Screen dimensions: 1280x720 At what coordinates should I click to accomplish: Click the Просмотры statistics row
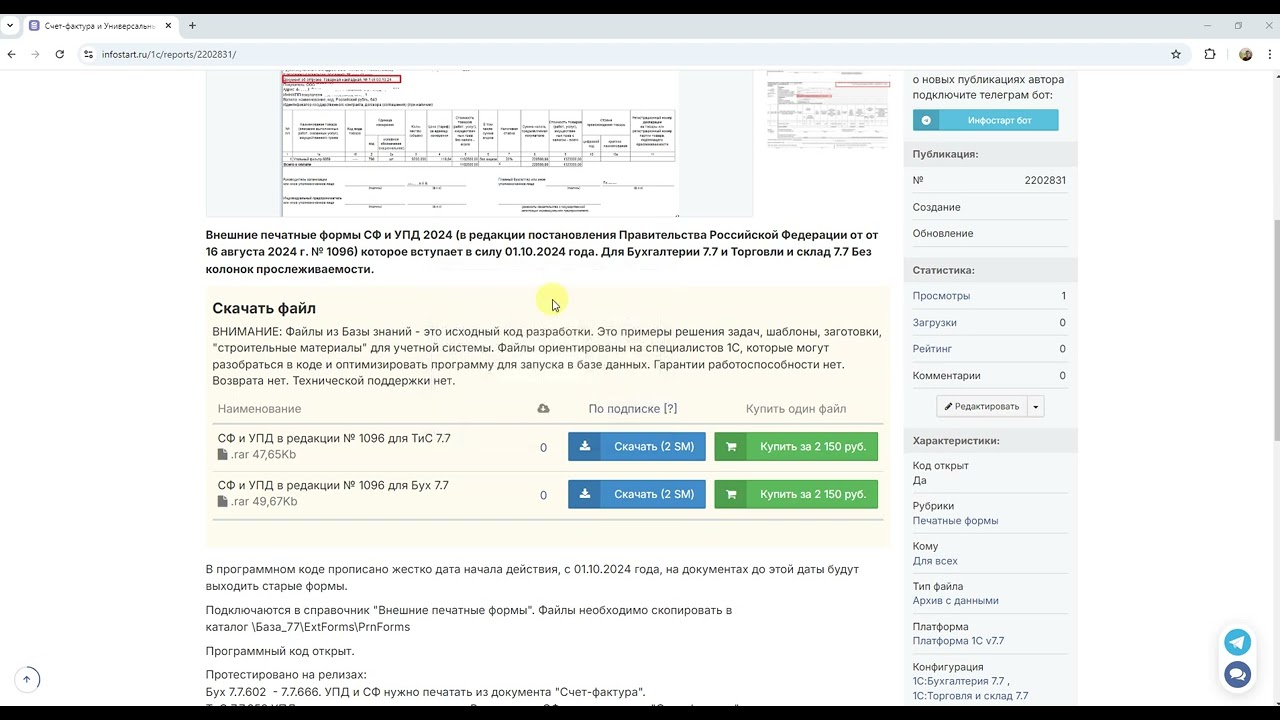coord(989,296)
